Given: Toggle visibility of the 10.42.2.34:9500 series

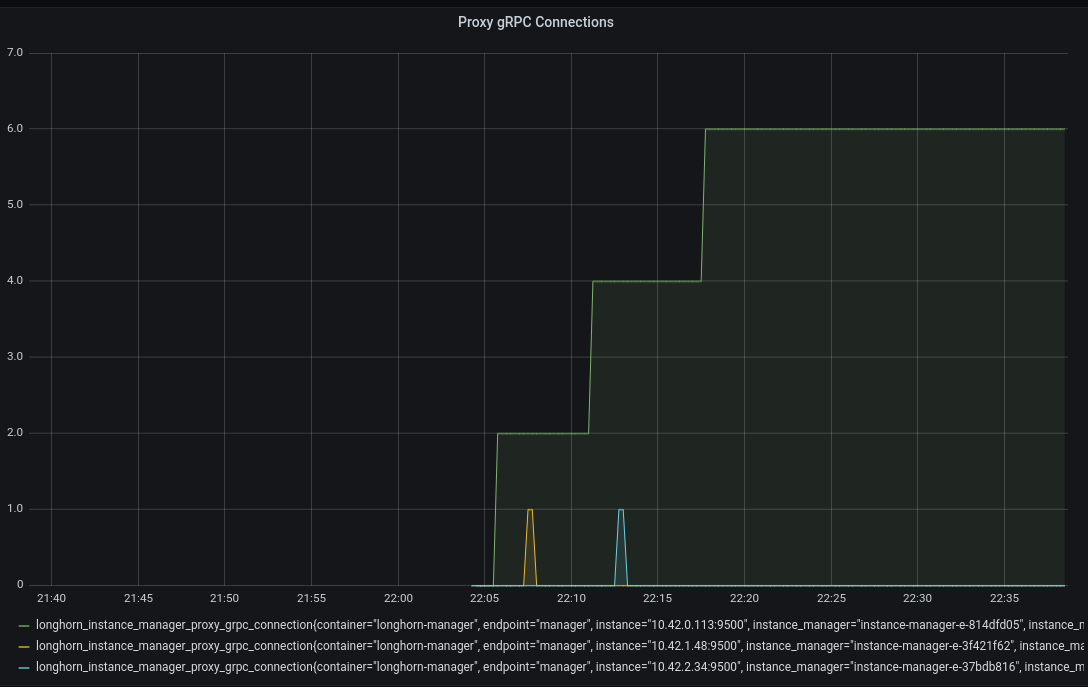Looking at the screenshot, I should click(400, 666).
